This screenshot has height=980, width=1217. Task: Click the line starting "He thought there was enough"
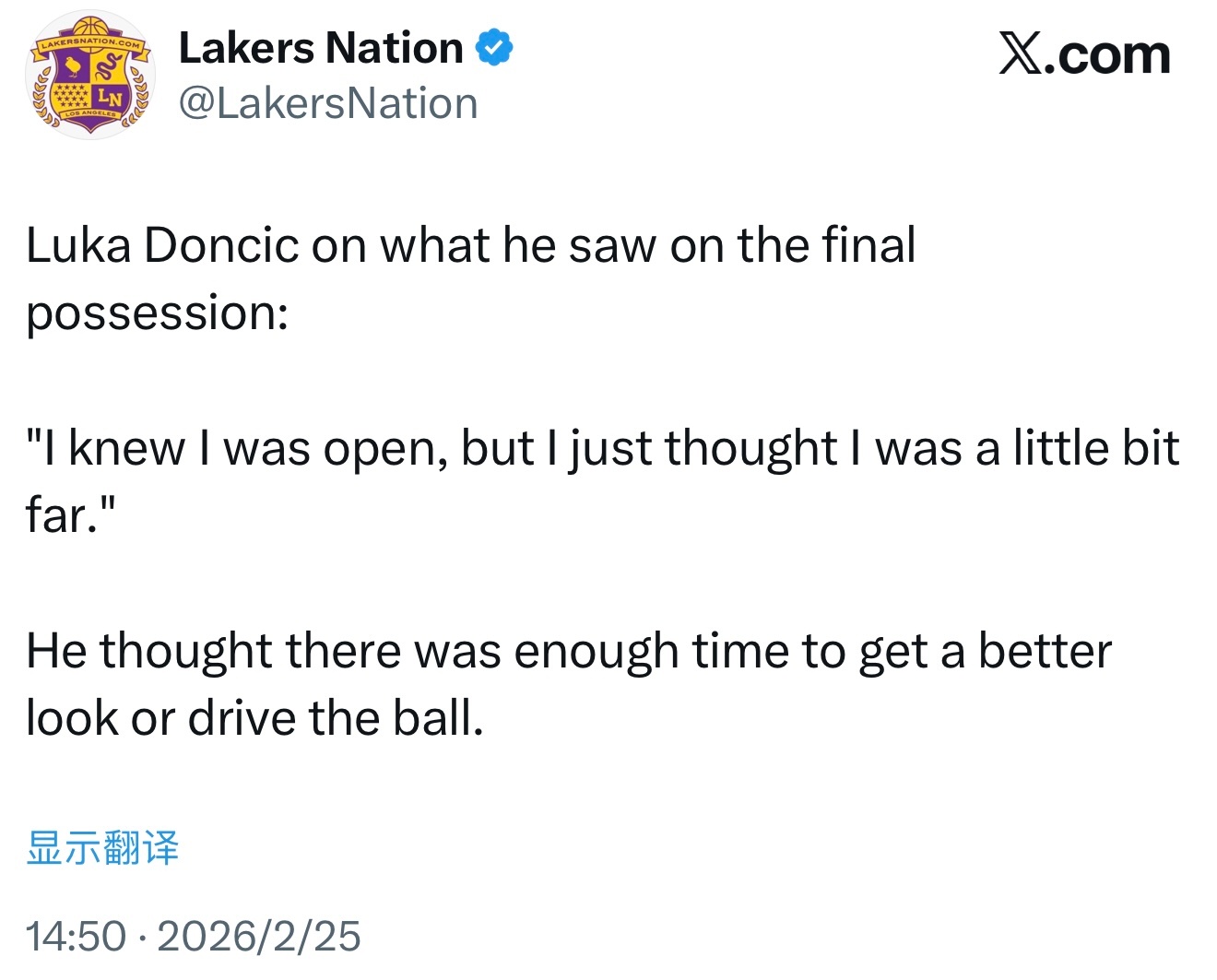tap(568, 651)
